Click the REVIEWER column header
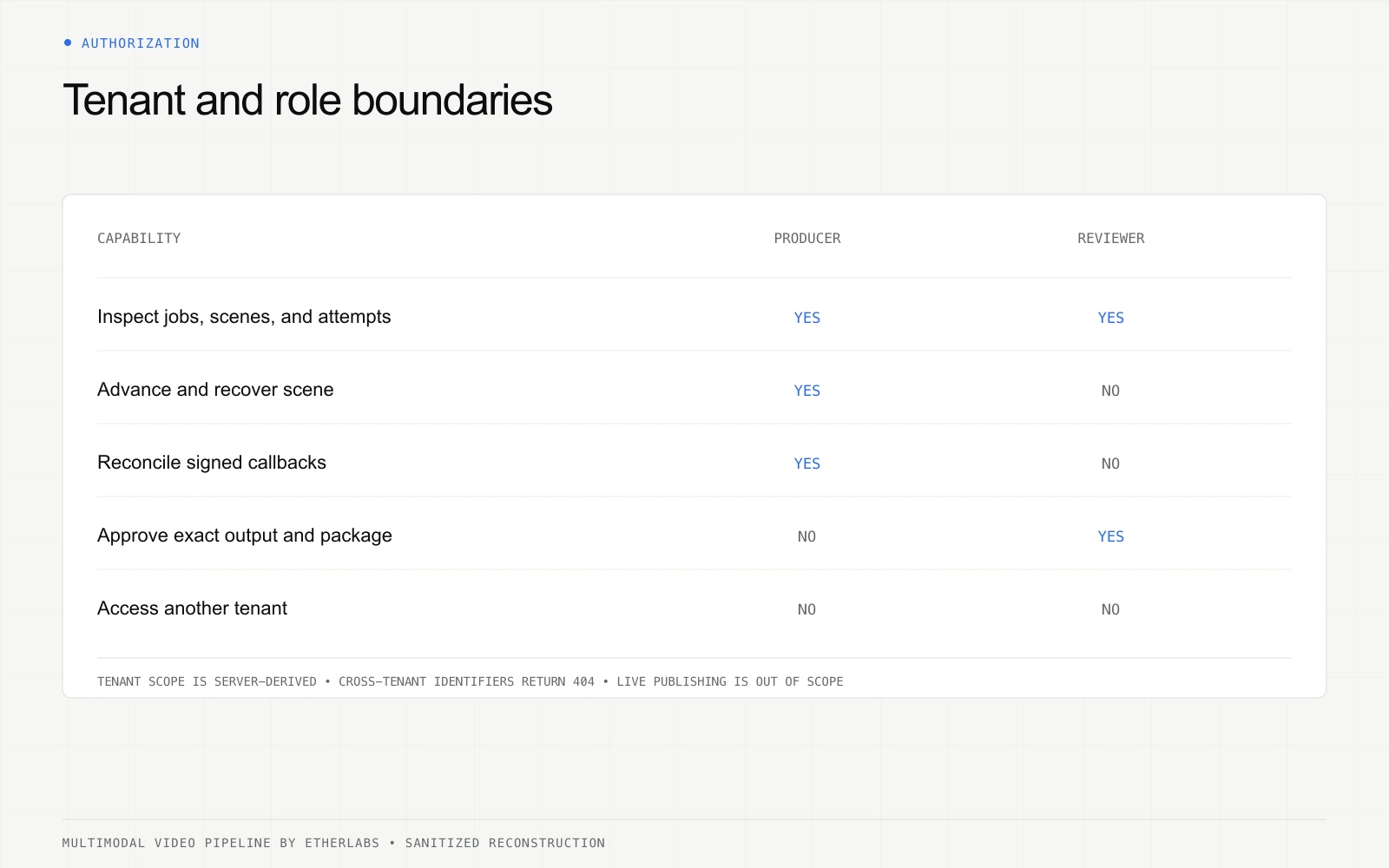Viewport: 1389px width, 868px height. click(1111, 238)
